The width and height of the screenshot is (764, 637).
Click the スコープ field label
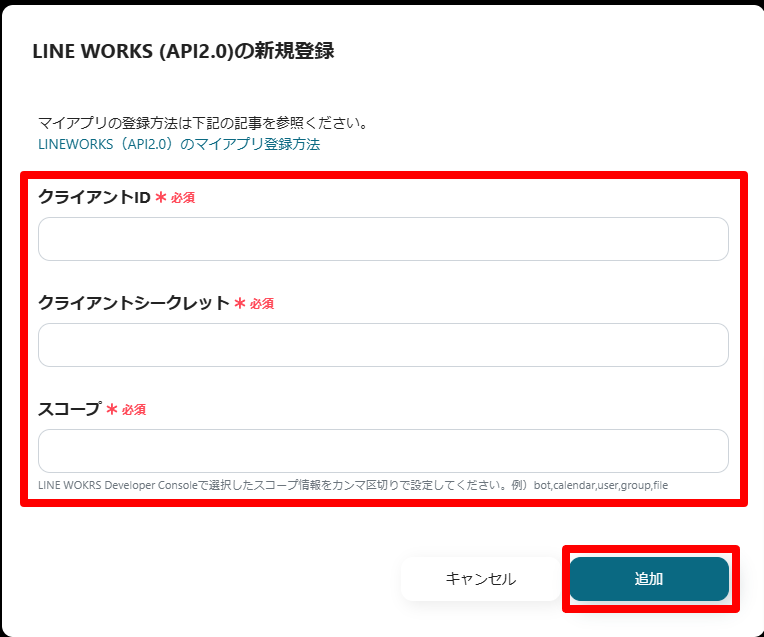point(70,408)
